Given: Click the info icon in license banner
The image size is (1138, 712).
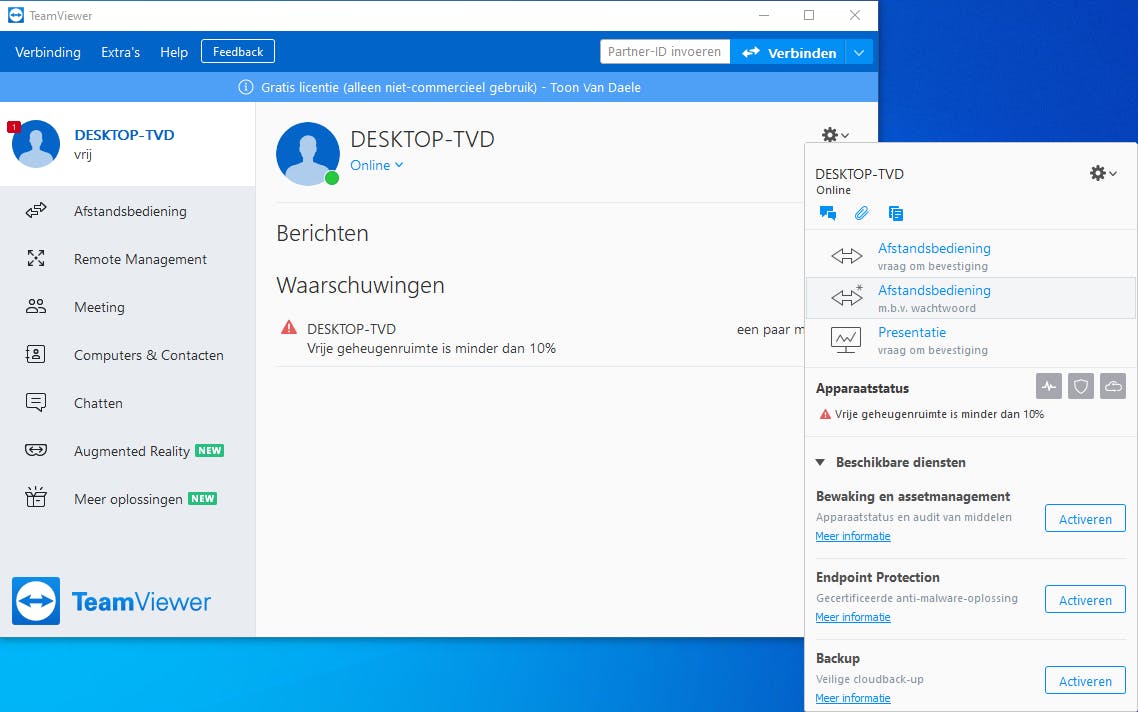Looking at the screenshot, I should click(x=246, y=87).
